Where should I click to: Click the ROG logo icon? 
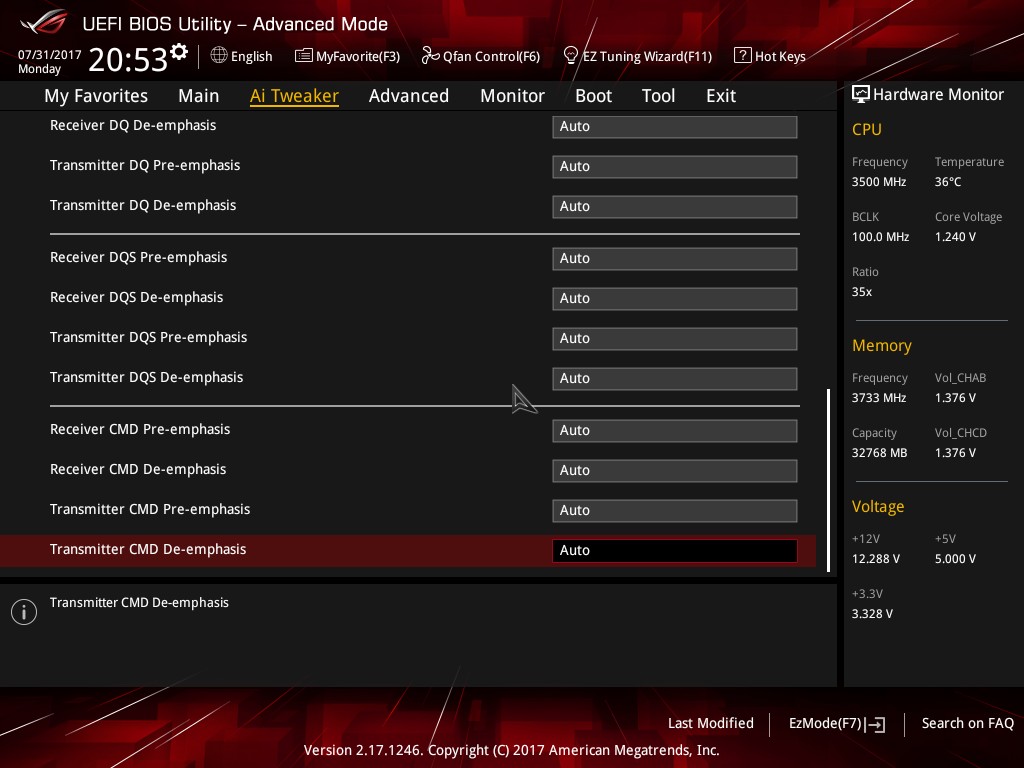coord(43,23)
